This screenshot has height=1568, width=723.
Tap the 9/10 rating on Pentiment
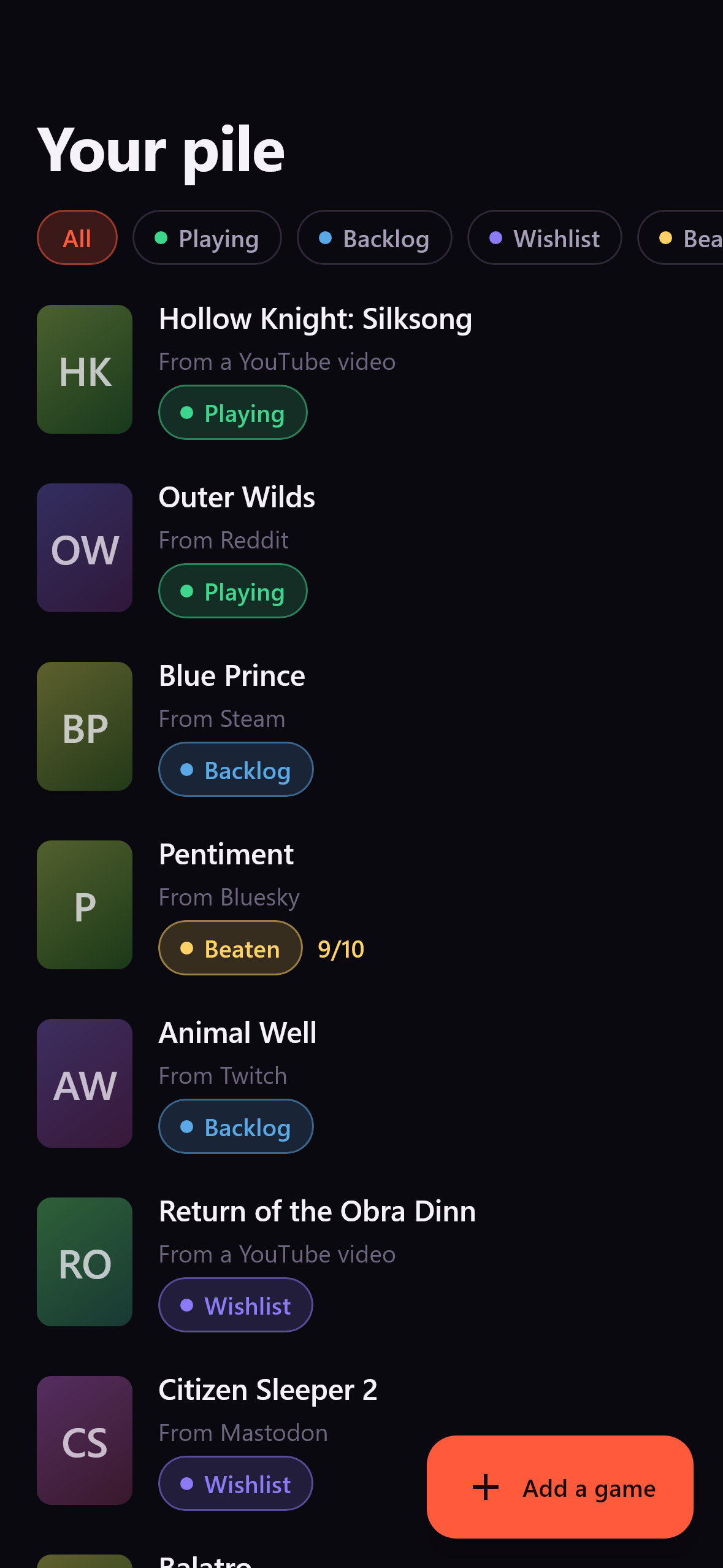[x=341, y=949]
